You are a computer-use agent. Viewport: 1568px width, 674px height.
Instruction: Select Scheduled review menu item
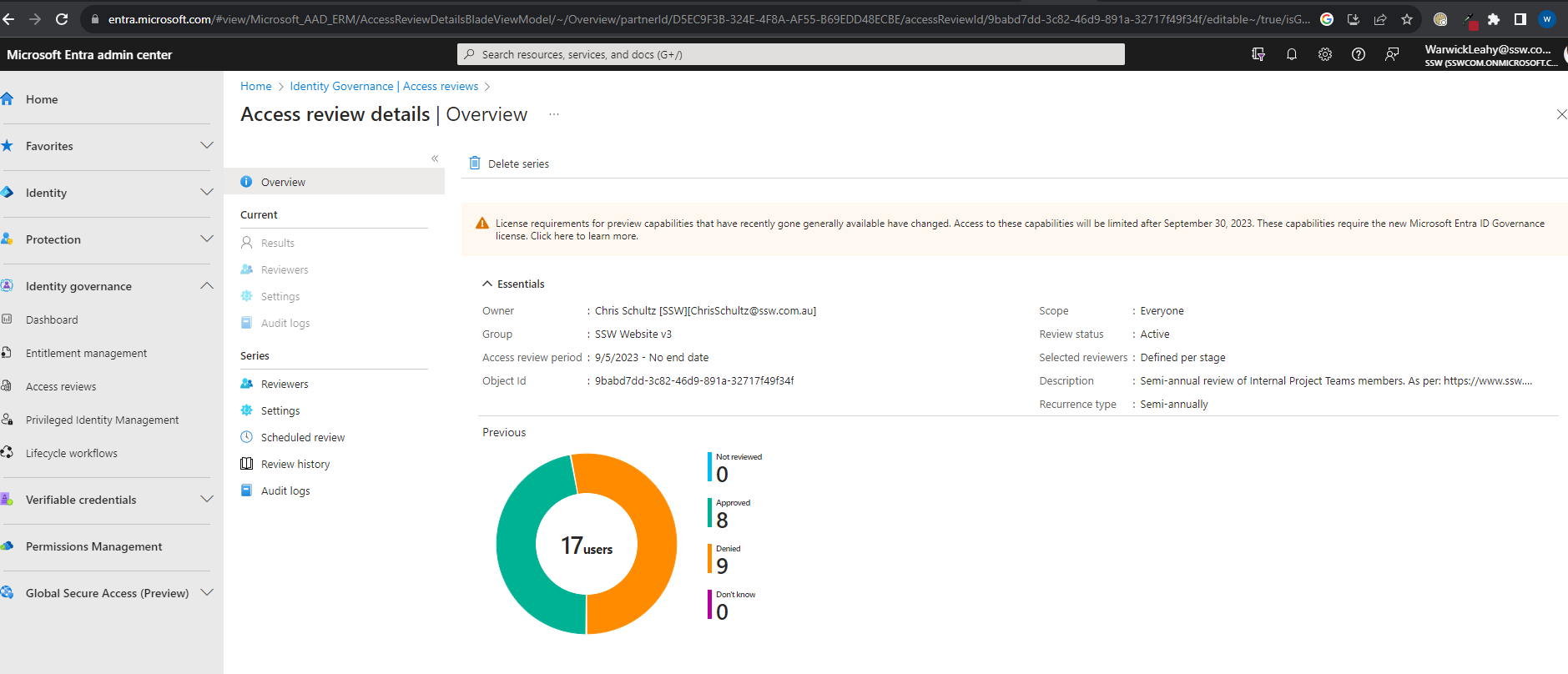click(x=302, y=438)
